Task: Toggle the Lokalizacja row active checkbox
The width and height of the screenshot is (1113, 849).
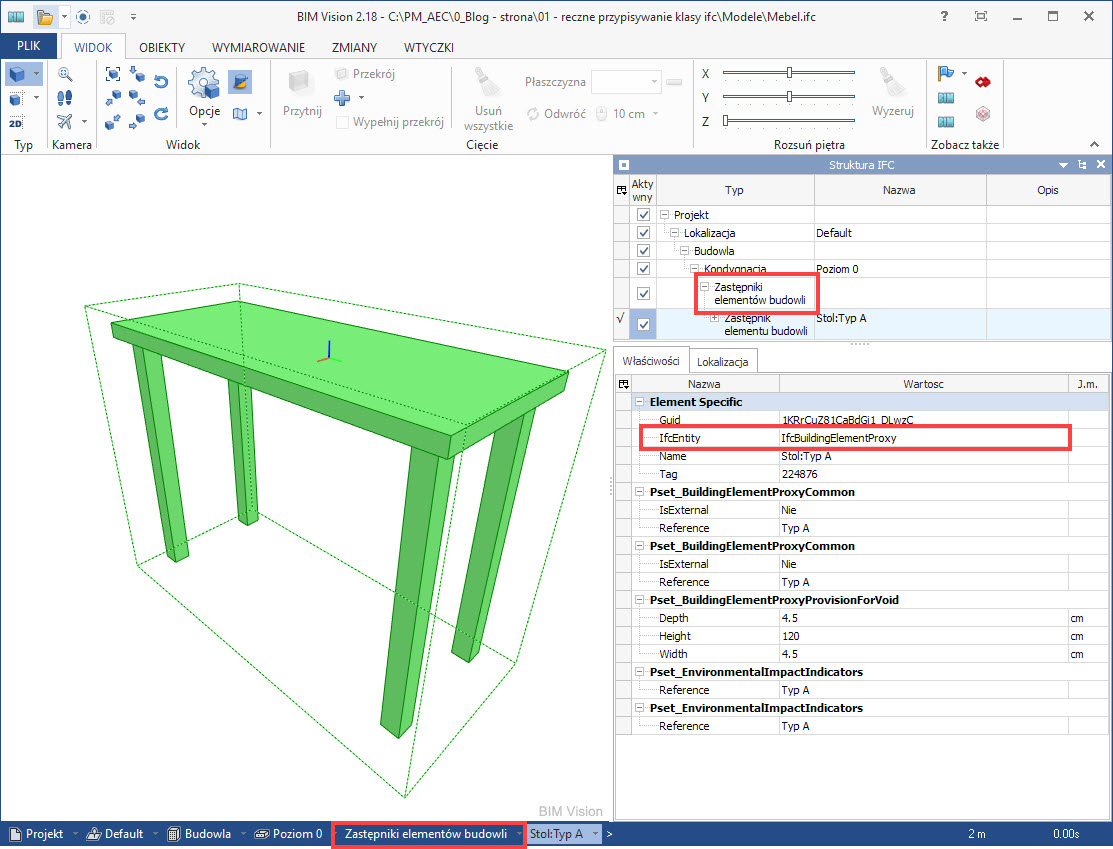Action: [643, 233]
